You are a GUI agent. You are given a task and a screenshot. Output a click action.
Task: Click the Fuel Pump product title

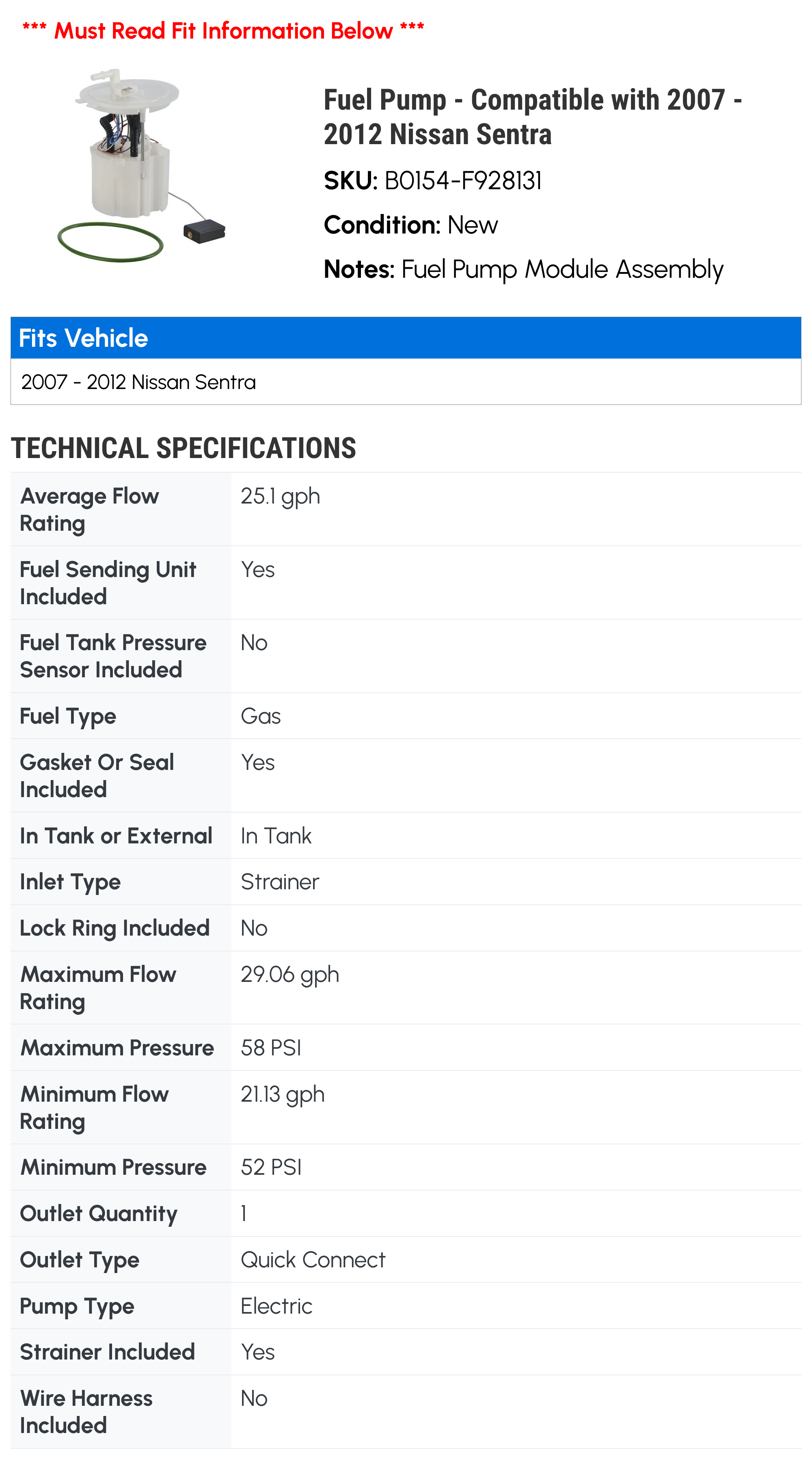[532, 117]
